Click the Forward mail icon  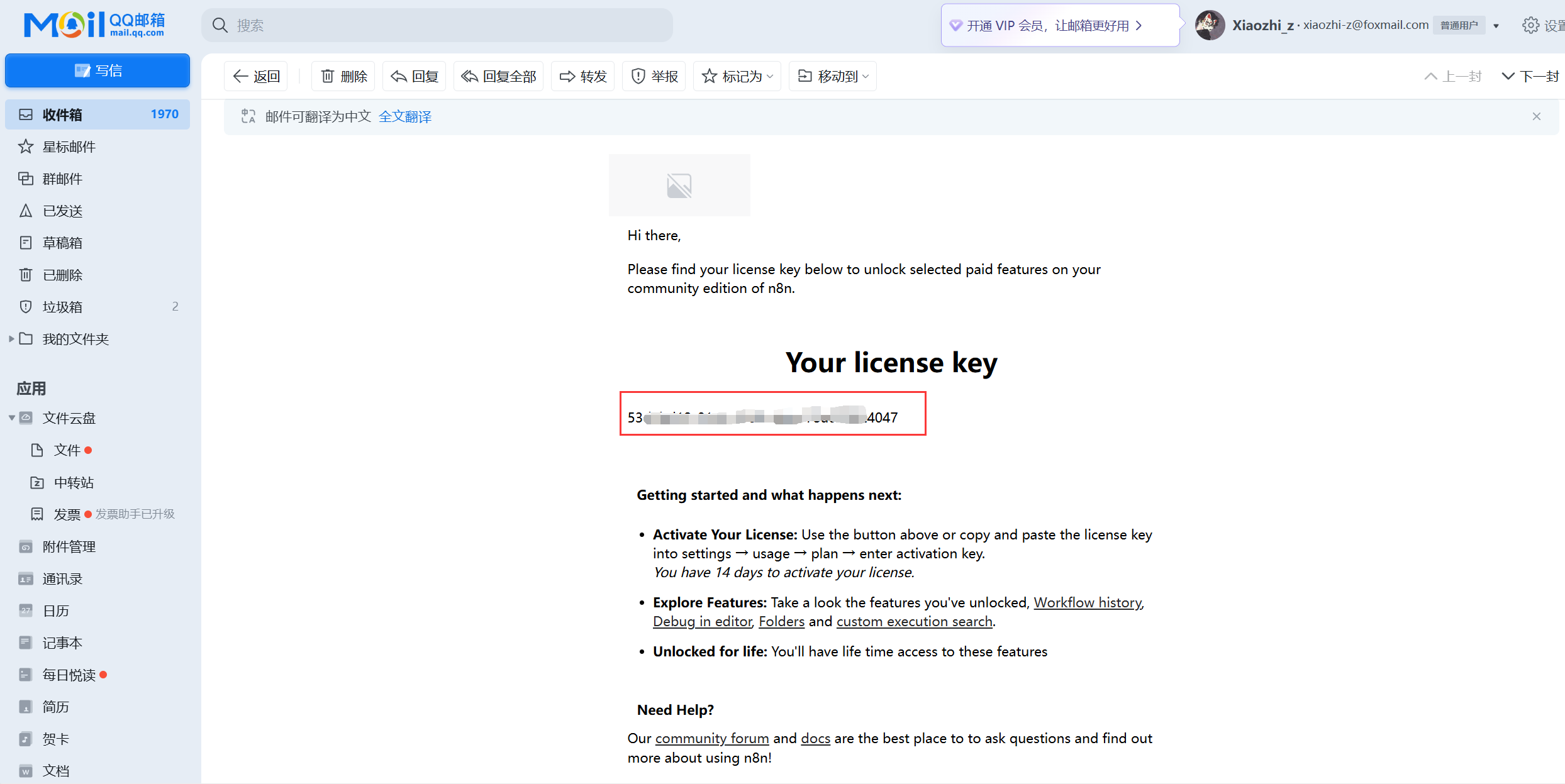(x=567, y=76)
